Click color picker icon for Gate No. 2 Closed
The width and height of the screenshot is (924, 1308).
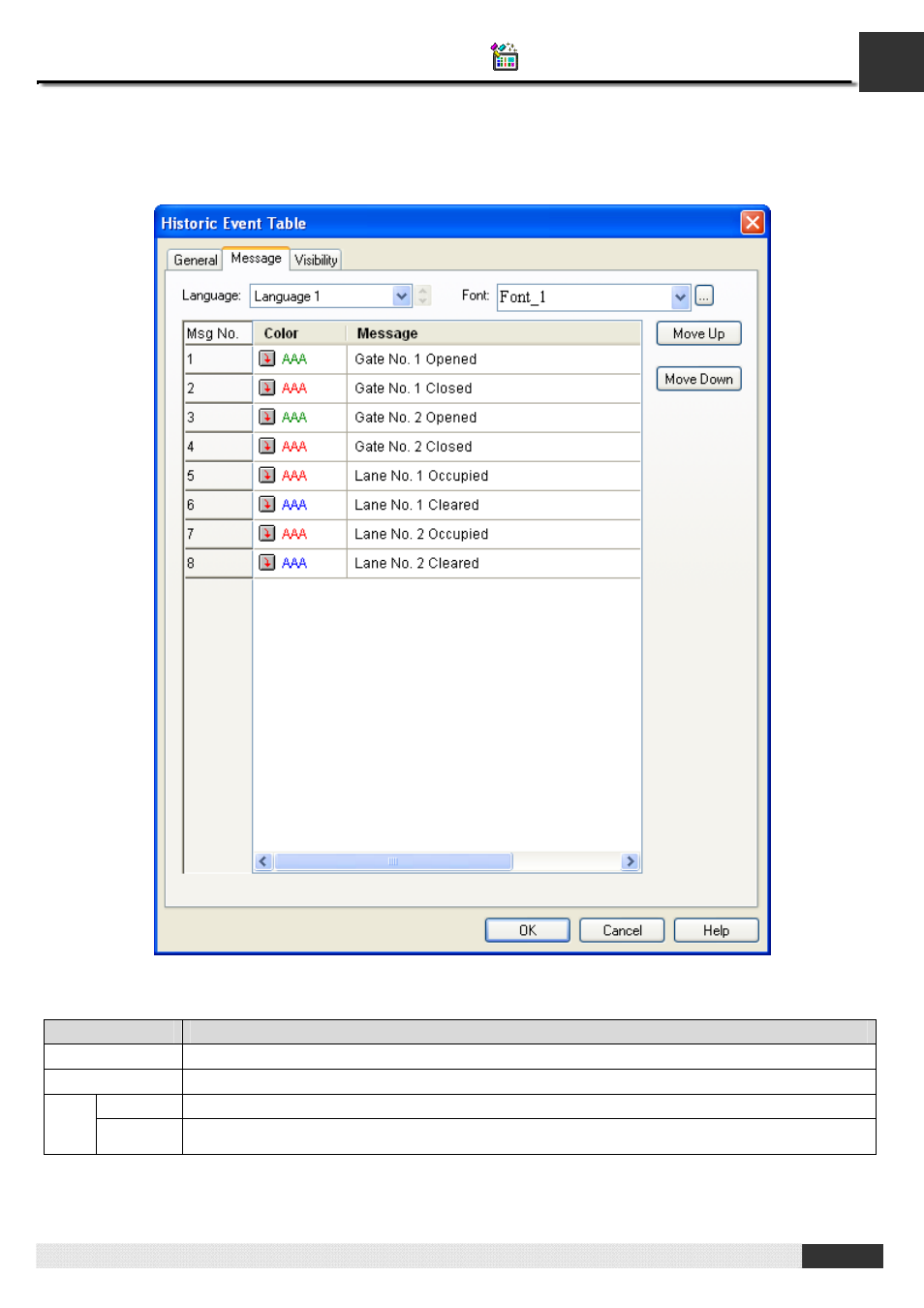pyautogui.click(x=267, y=446)
